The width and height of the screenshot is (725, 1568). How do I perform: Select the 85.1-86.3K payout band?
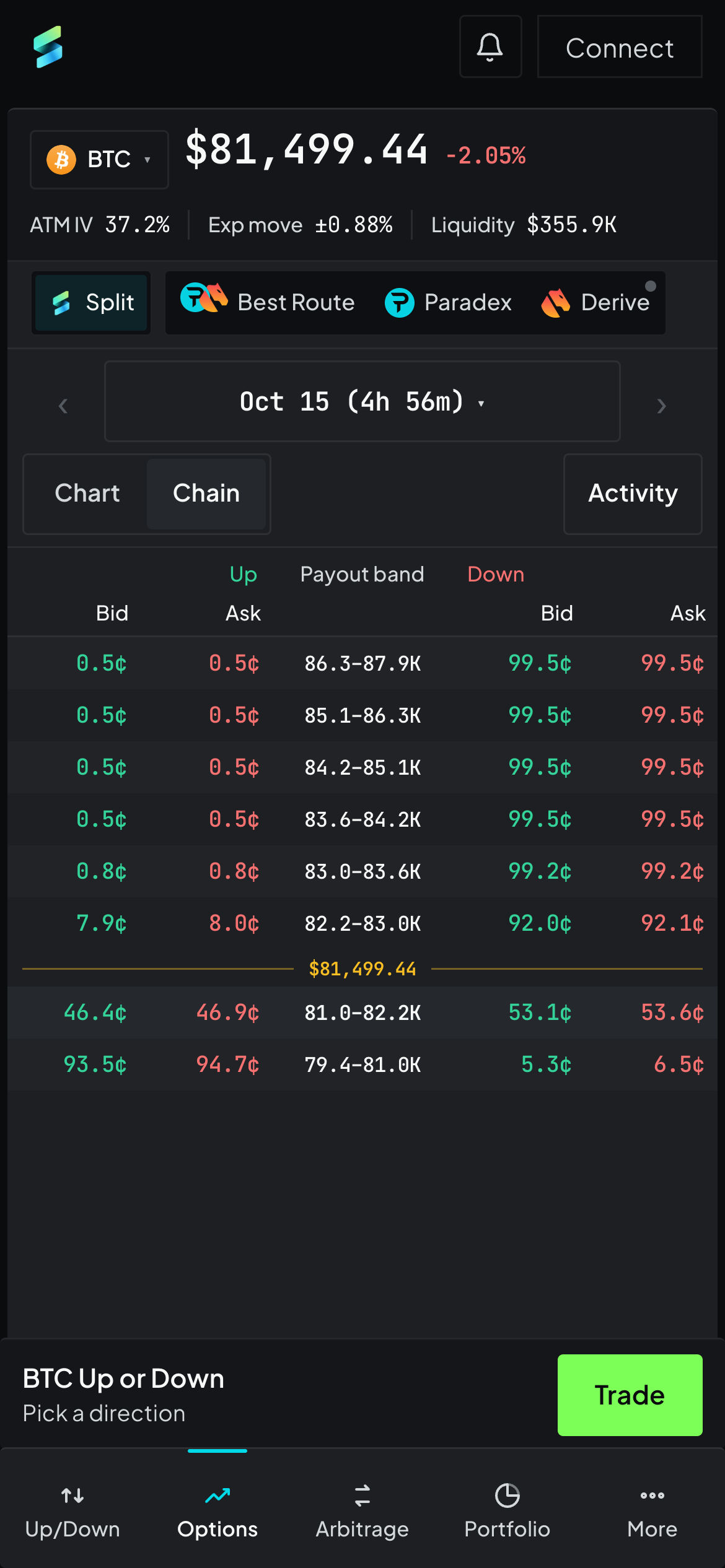[362, 715]
